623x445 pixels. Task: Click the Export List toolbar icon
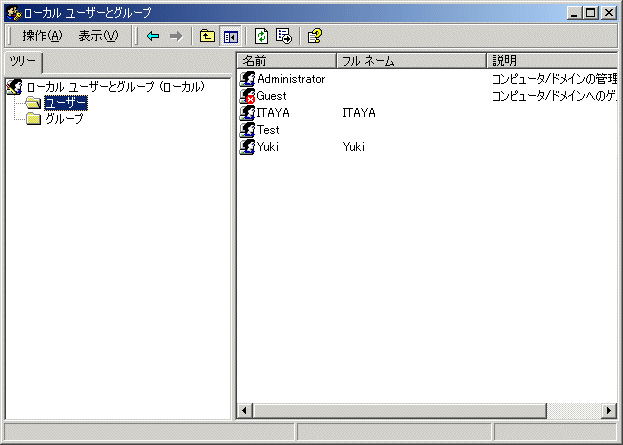tap(284, 36)
